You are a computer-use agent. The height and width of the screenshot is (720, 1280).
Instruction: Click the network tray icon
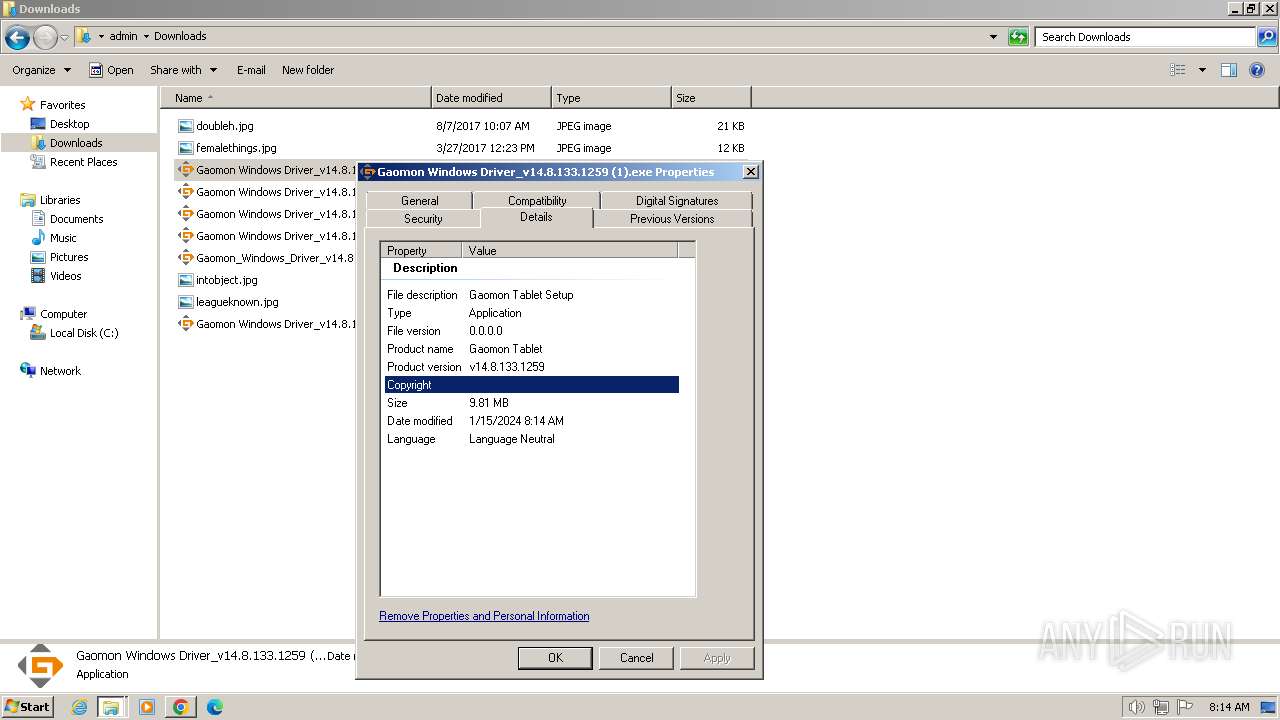pyautogui.click(x=1161, y=707)
